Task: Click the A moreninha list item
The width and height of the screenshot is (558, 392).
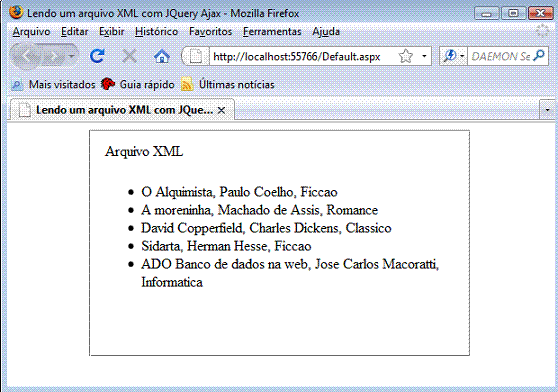Action: (x=259, y=210)
